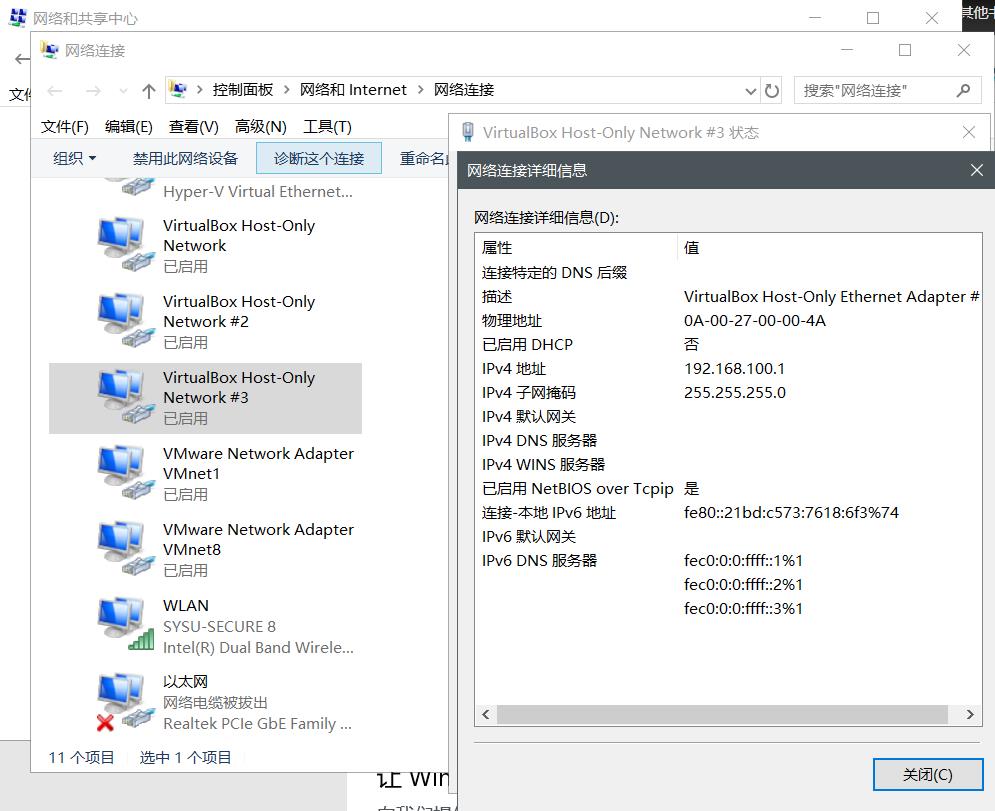
Task: Click the back arrow in 网络连接 window
Action: coord(55,91)
